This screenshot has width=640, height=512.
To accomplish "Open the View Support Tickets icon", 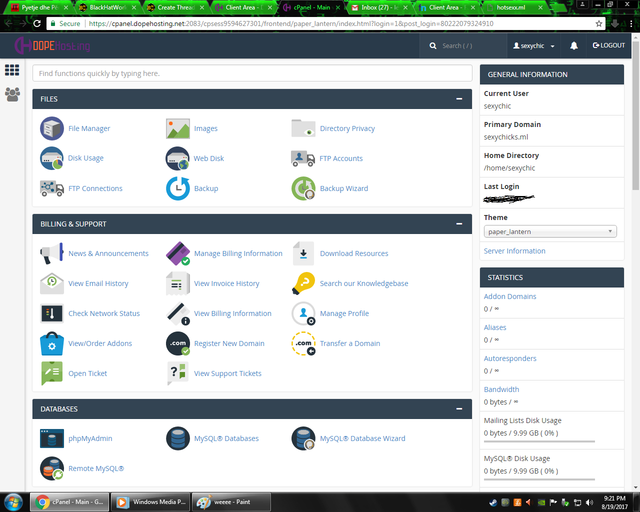I will point(178,373).
